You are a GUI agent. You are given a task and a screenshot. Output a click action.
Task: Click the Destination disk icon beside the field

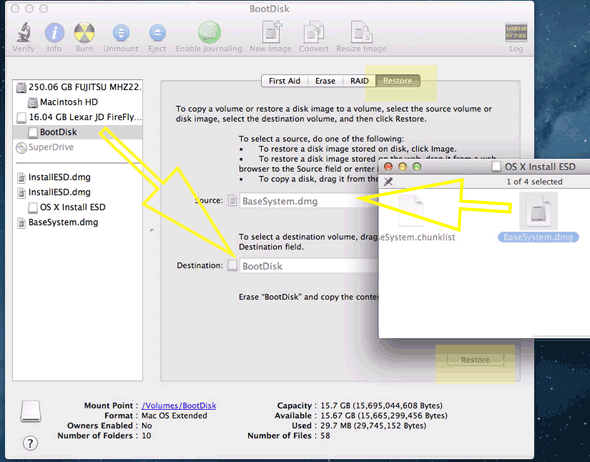233,265
